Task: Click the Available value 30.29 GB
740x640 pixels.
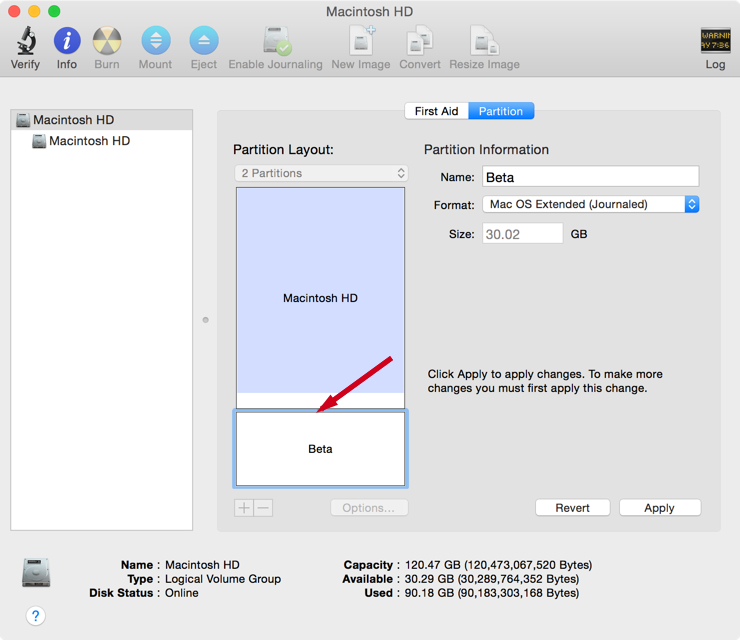Action: (x=492, y=579)
